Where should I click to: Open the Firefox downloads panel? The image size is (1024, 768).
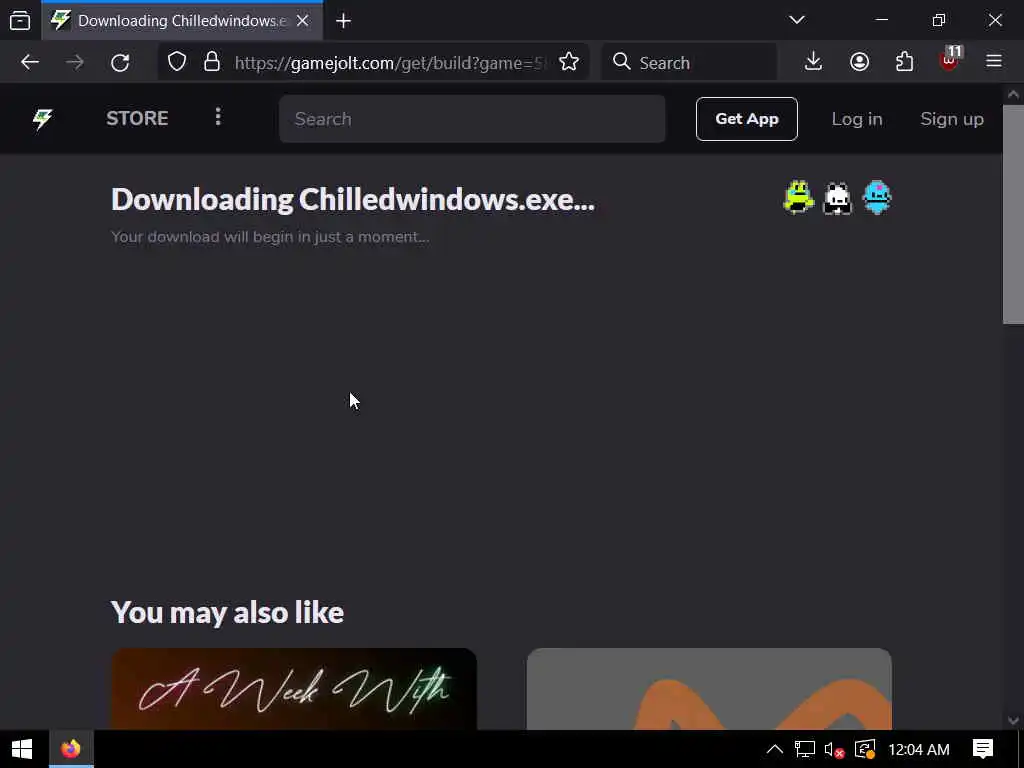tap(813, 62)
